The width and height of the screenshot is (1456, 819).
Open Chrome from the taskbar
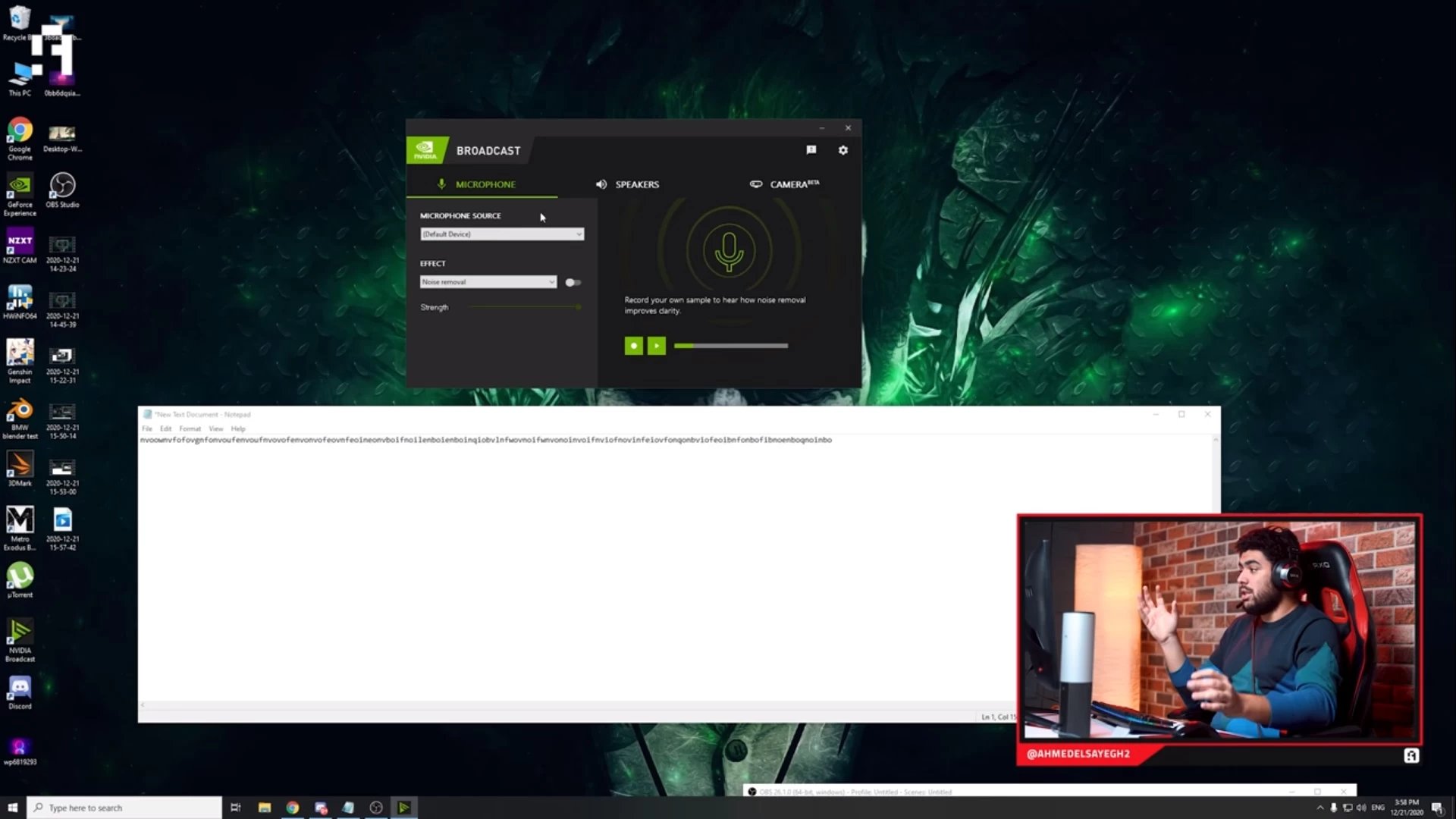[292, 808]
